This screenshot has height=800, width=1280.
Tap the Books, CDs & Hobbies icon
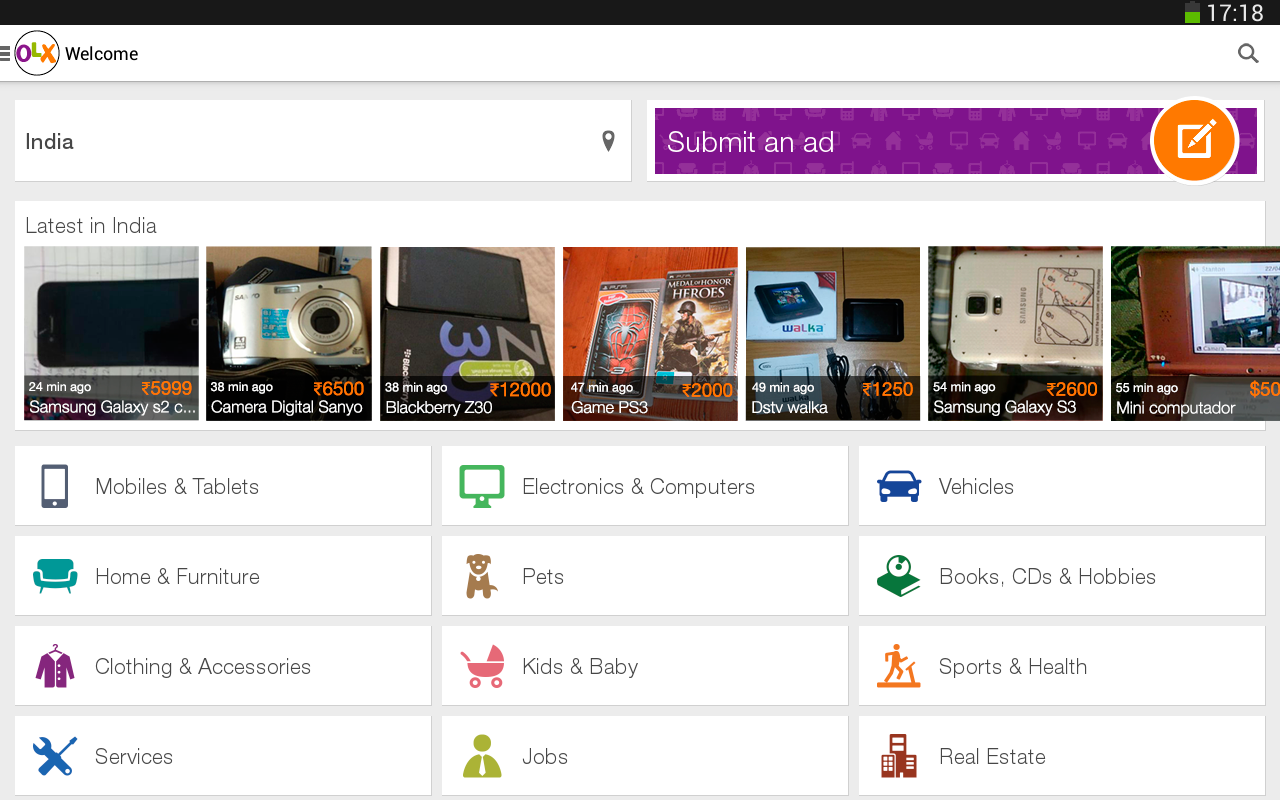click(898, 576)
